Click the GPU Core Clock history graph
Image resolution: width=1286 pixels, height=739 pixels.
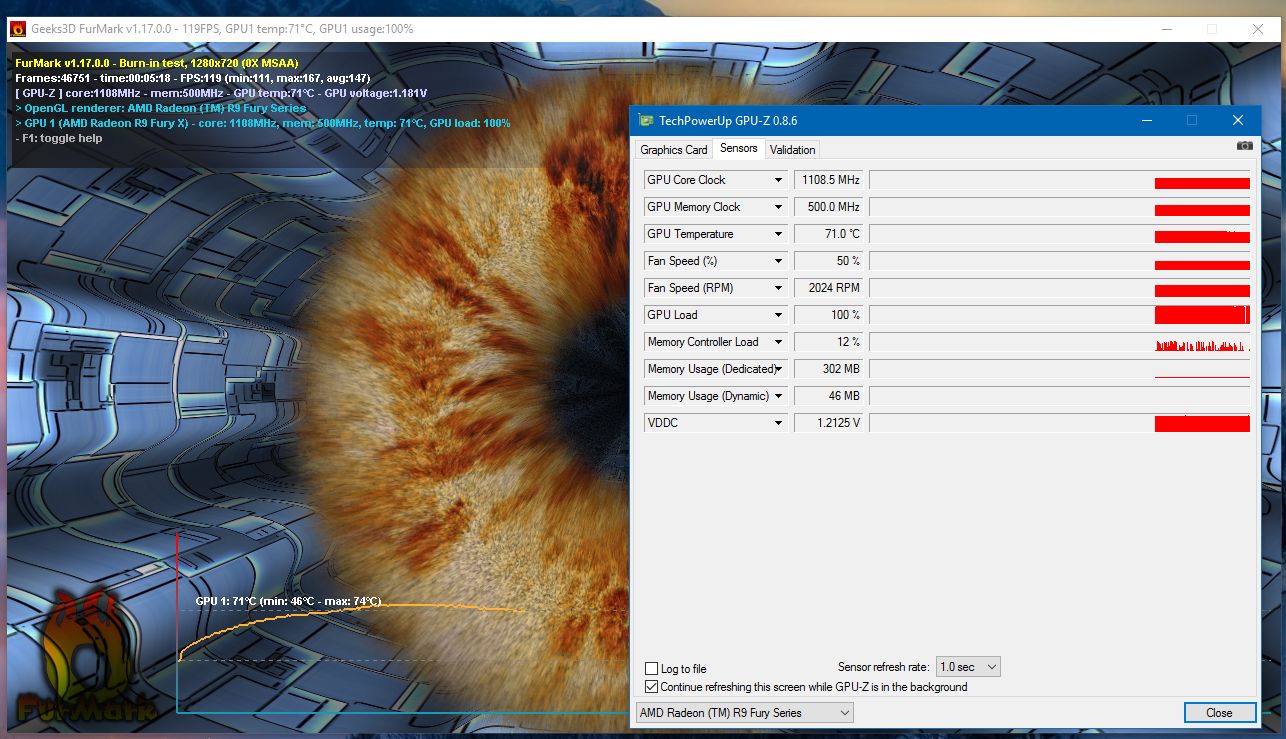1060,180
